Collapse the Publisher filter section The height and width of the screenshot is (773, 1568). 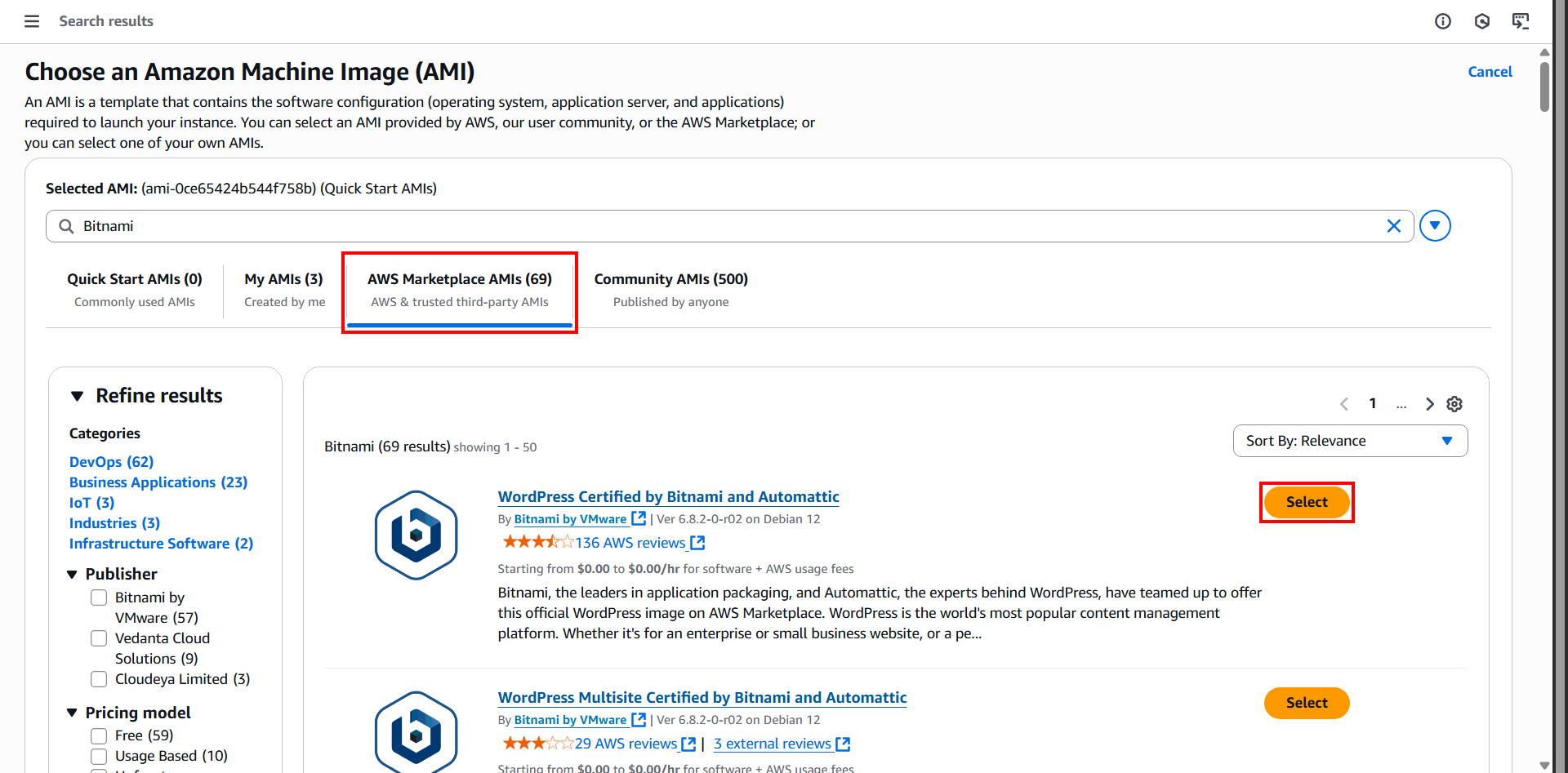pos(72,575)
